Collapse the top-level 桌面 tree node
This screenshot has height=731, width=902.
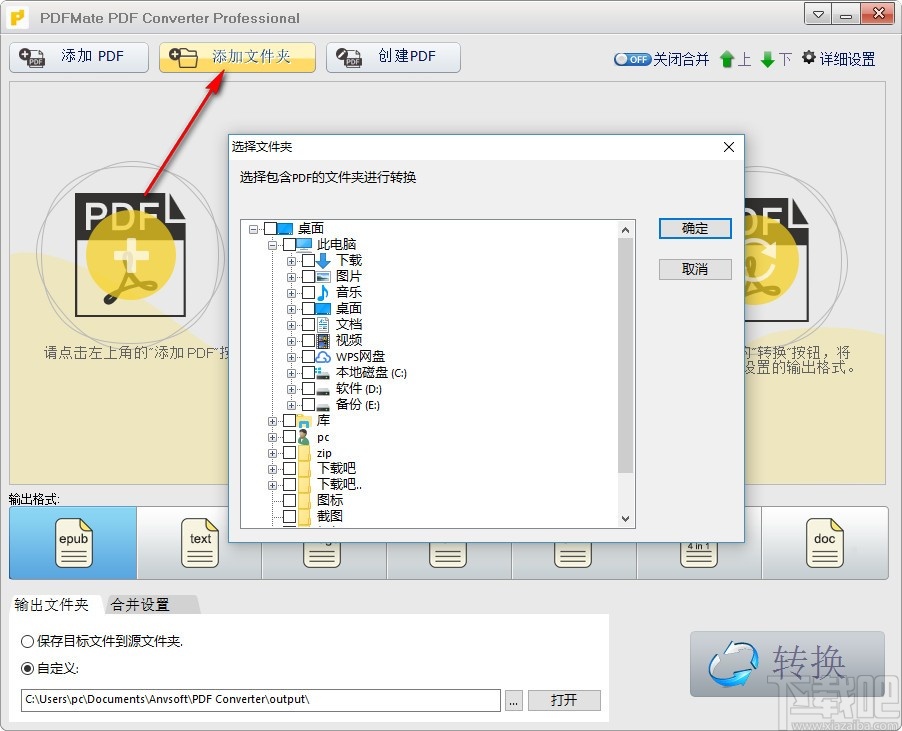coord(253,229)
